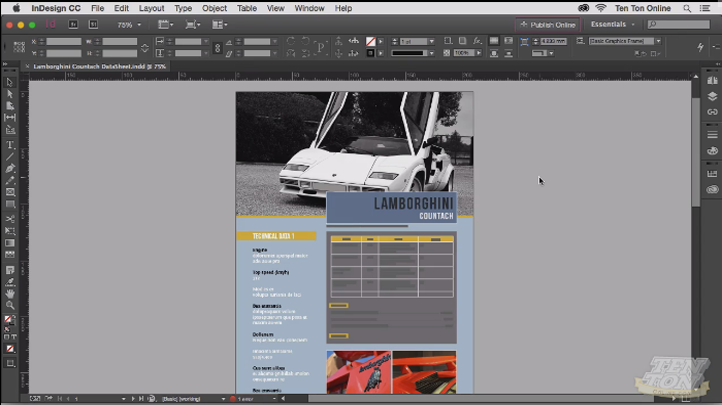The image size is (722, 405).
Task: Select the Pencil tool
Action: tap(10, 180)
